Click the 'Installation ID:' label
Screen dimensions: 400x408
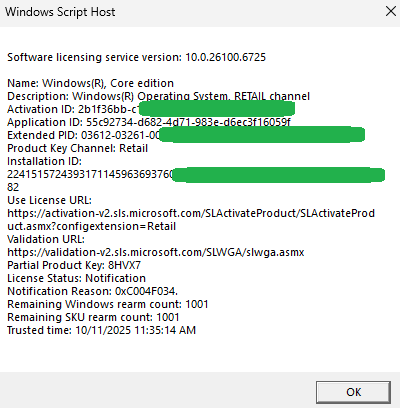pos(45,161)
